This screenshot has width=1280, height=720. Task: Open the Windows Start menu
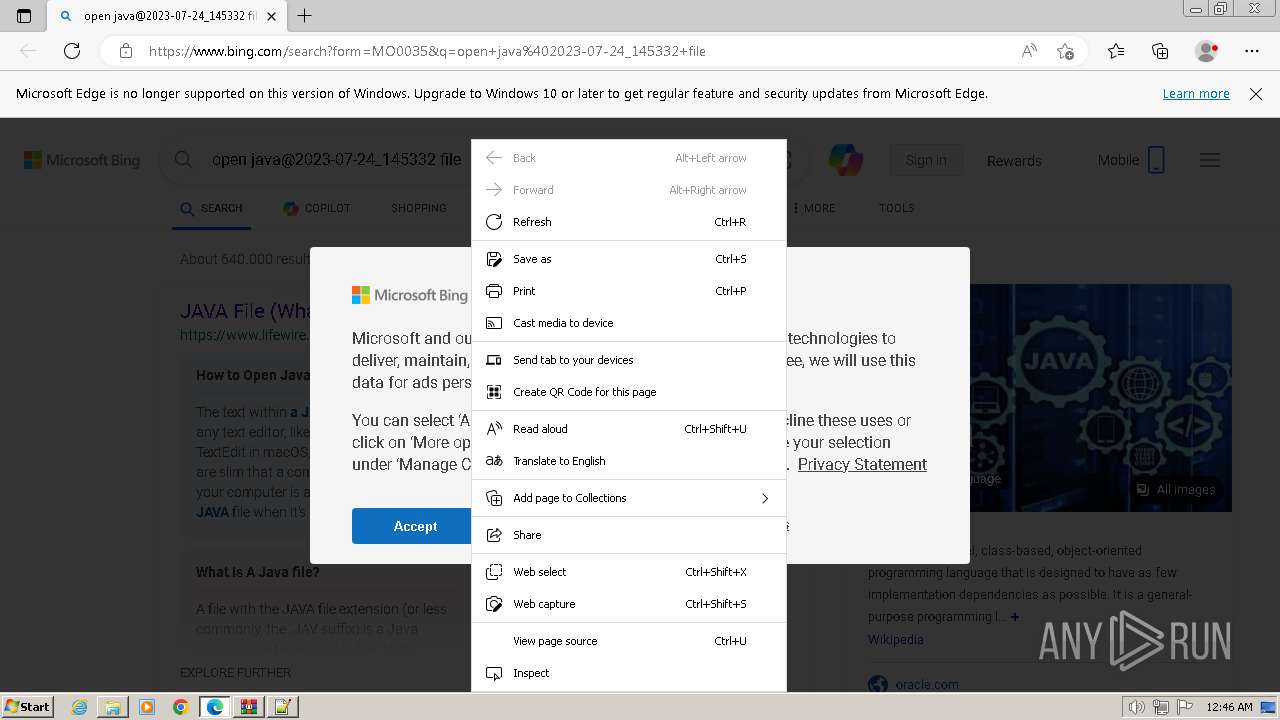coord(28,706)
